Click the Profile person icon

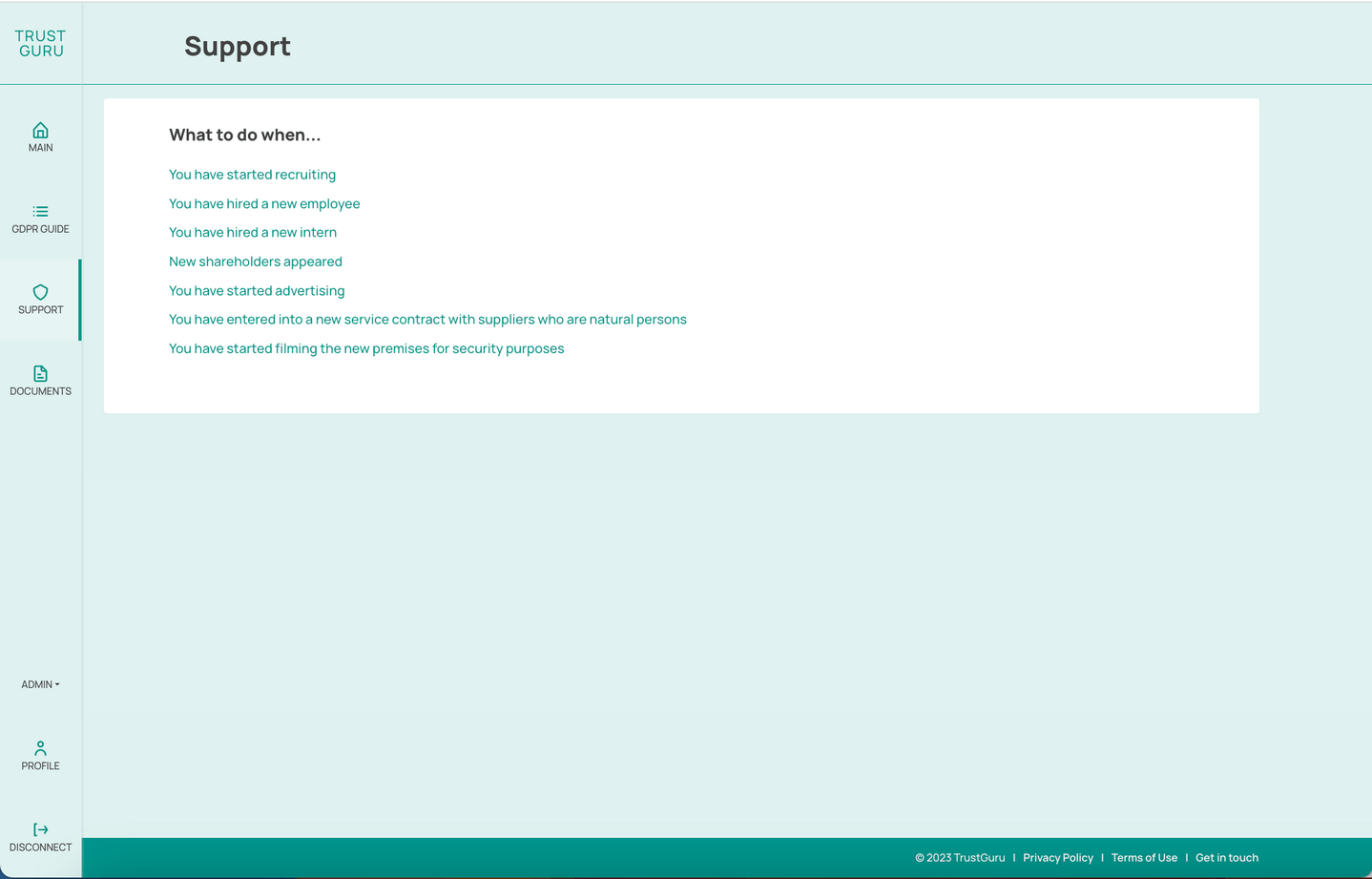coord(40,748)
